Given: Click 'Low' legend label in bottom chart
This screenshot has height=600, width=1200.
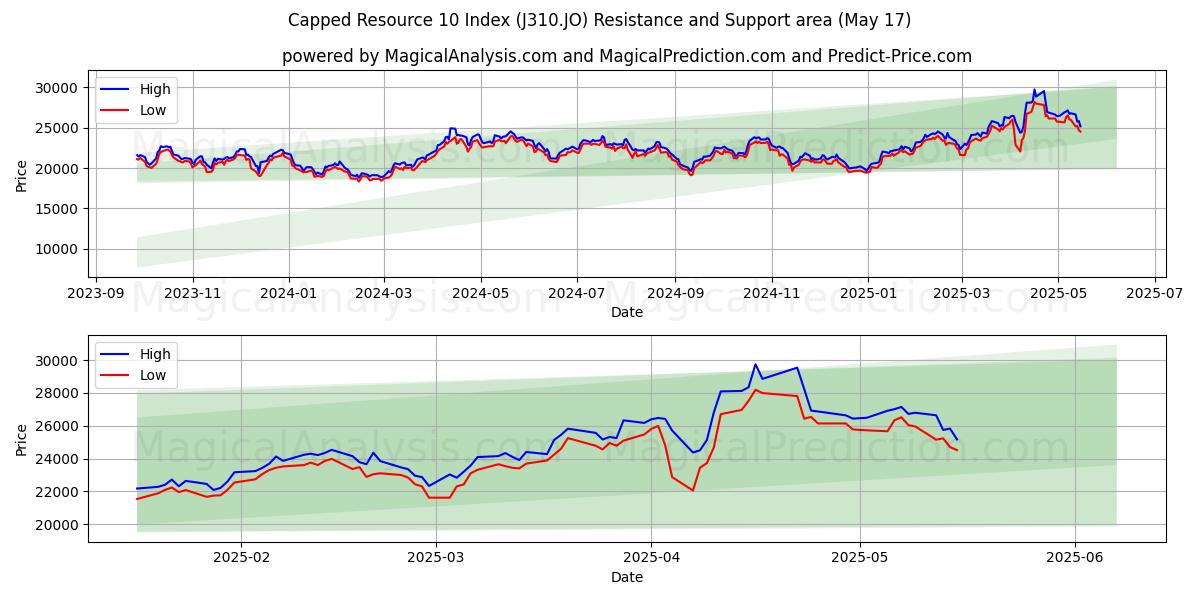Looking at the screenshot, I should 153,376.
